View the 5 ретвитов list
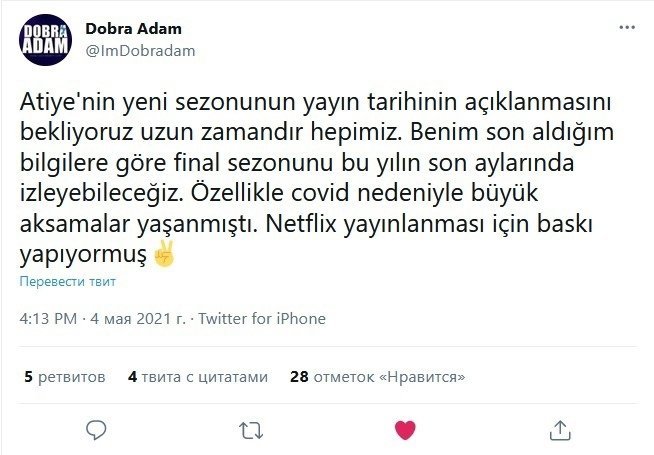Screen dimensions: 654x455 (x=65, y=377)
